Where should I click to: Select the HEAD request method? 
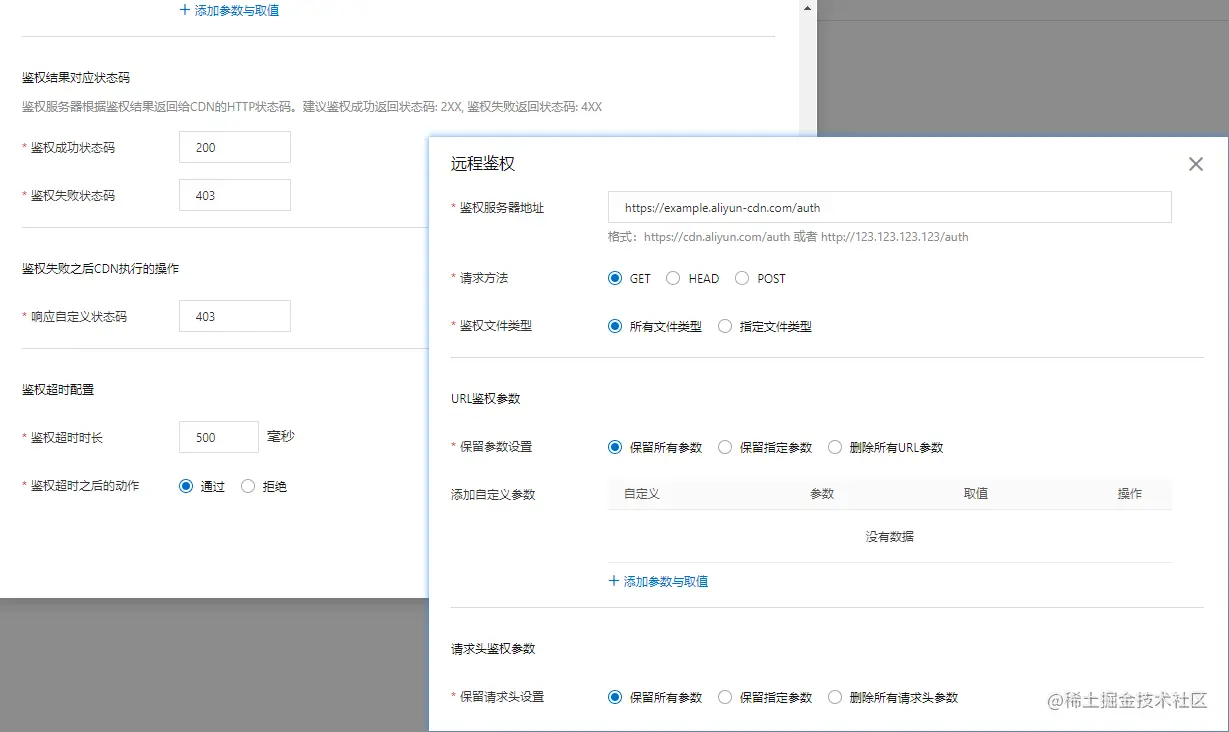(x=672, y=278)
